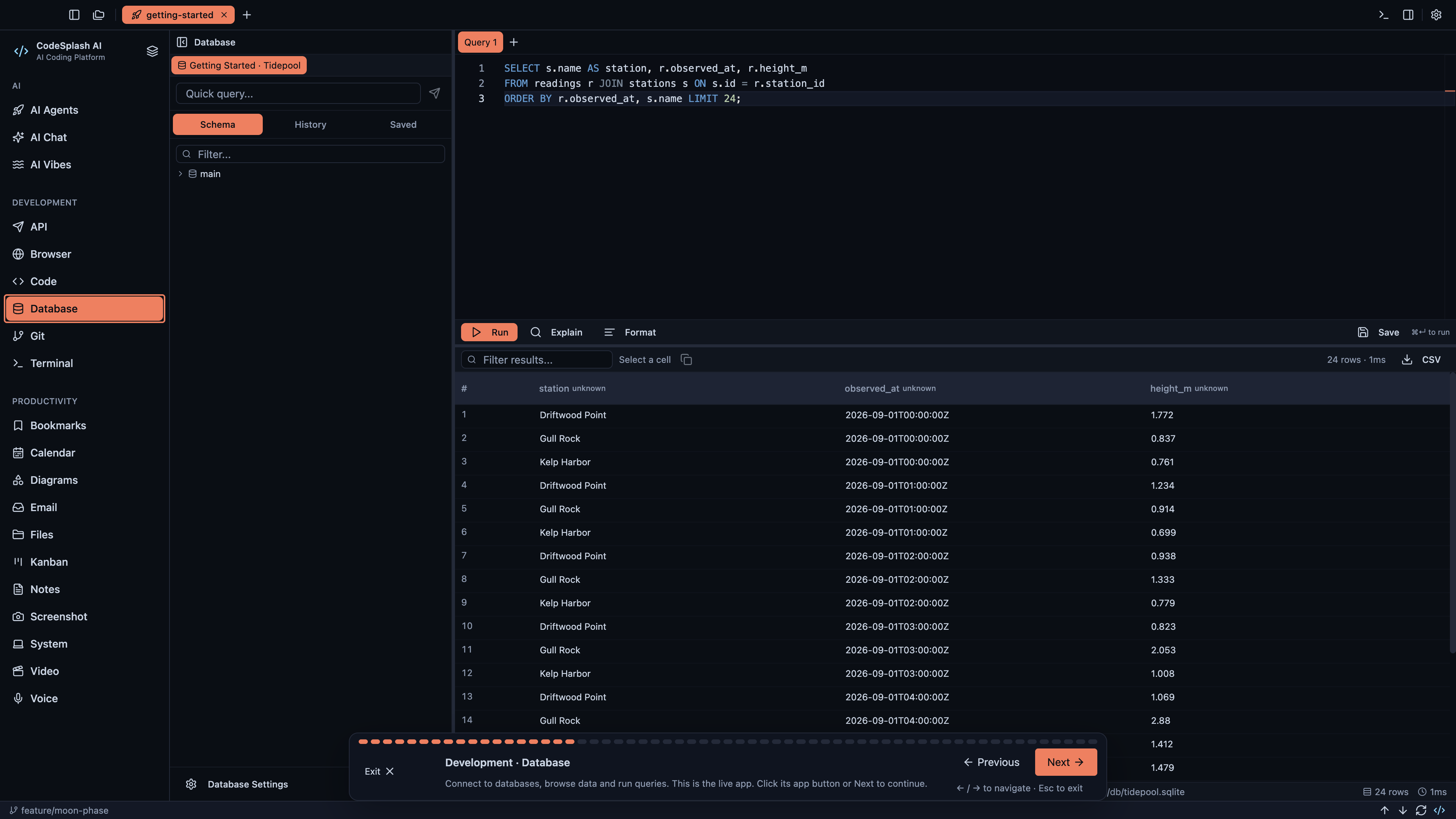Click Explain to view query plan
Screen dimensions: 1456x819
556,333
